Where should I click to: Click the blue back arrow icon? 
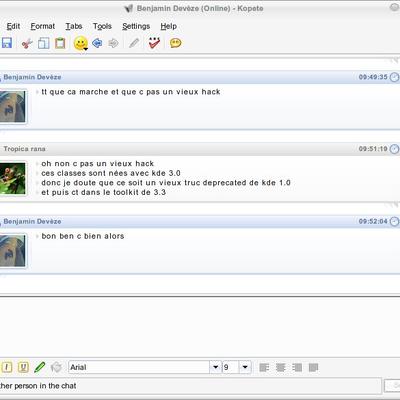coord(97,43)
